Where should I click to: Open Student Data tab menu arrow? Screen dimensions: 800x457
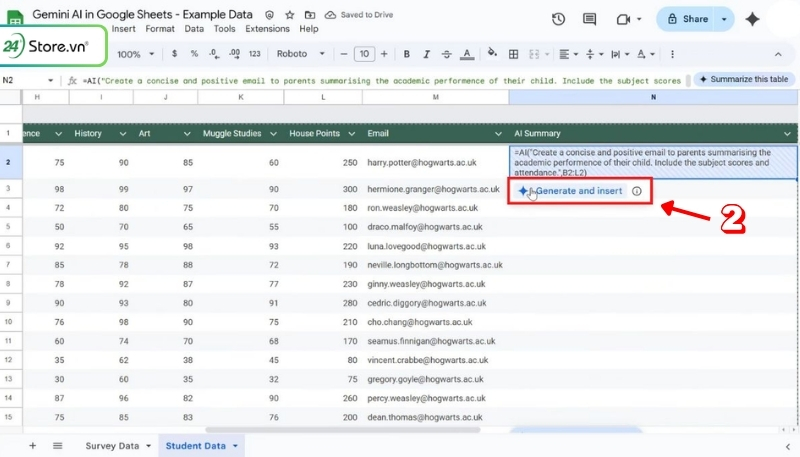[235, 446]
